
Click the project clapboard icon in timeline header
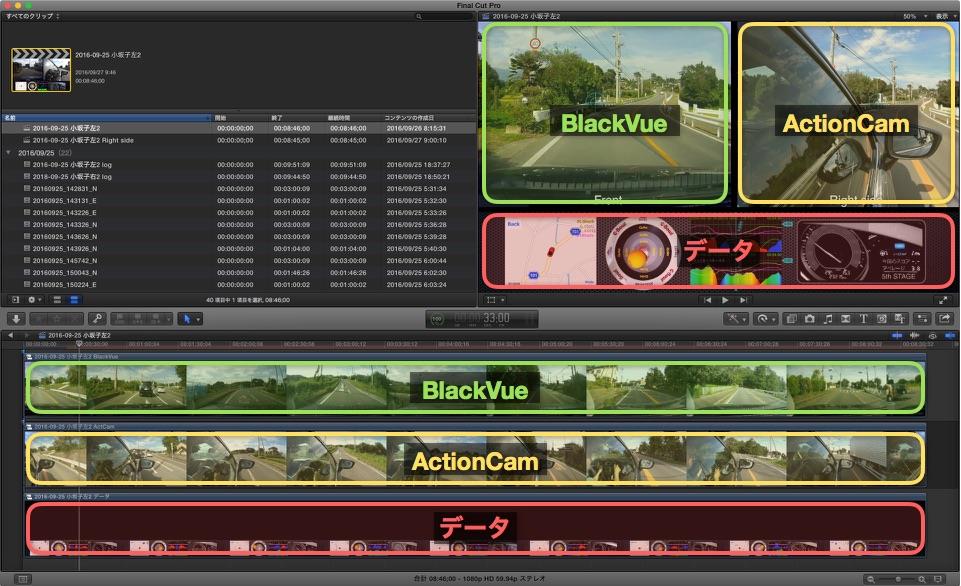tap(42, 335)
